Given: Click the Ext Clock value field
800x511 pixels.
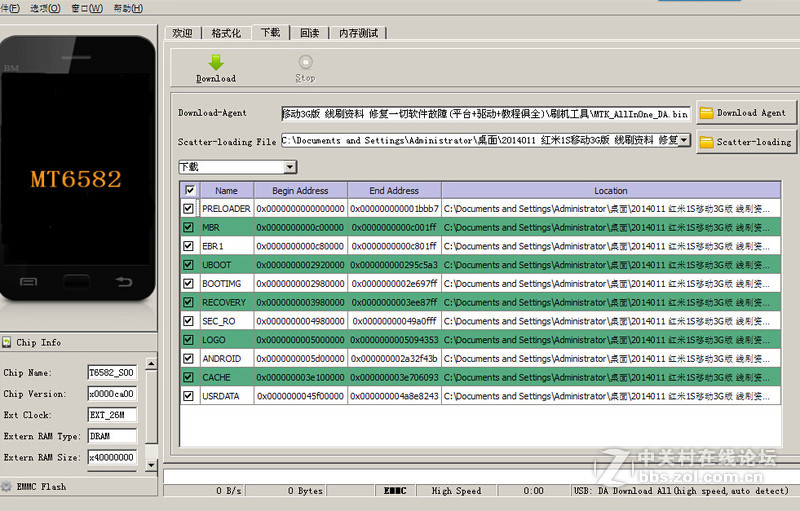Looking at the screenshot, I should pos(112,415).
